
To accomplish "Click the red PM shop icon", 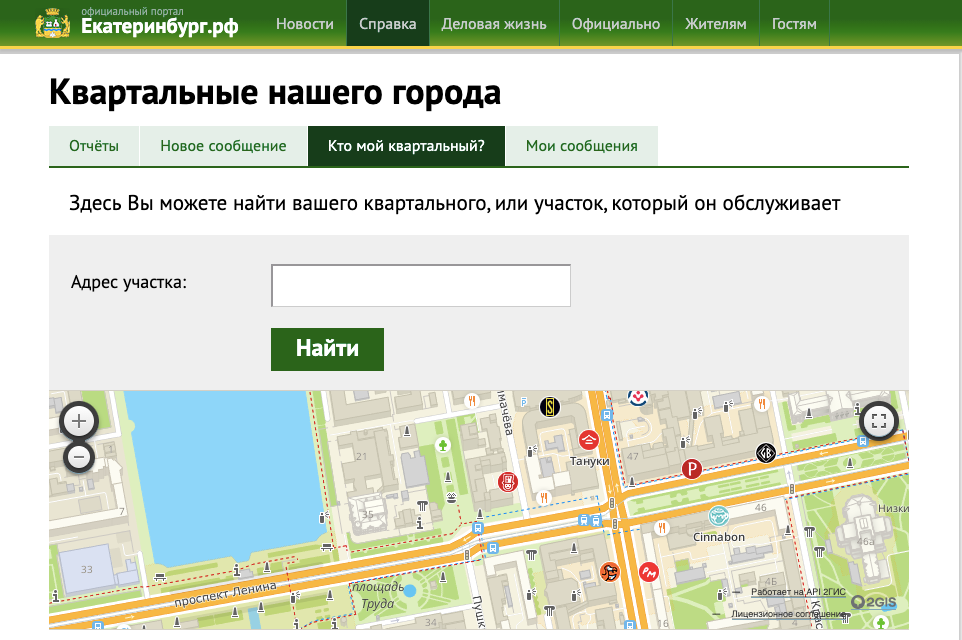I will [647, 572].
